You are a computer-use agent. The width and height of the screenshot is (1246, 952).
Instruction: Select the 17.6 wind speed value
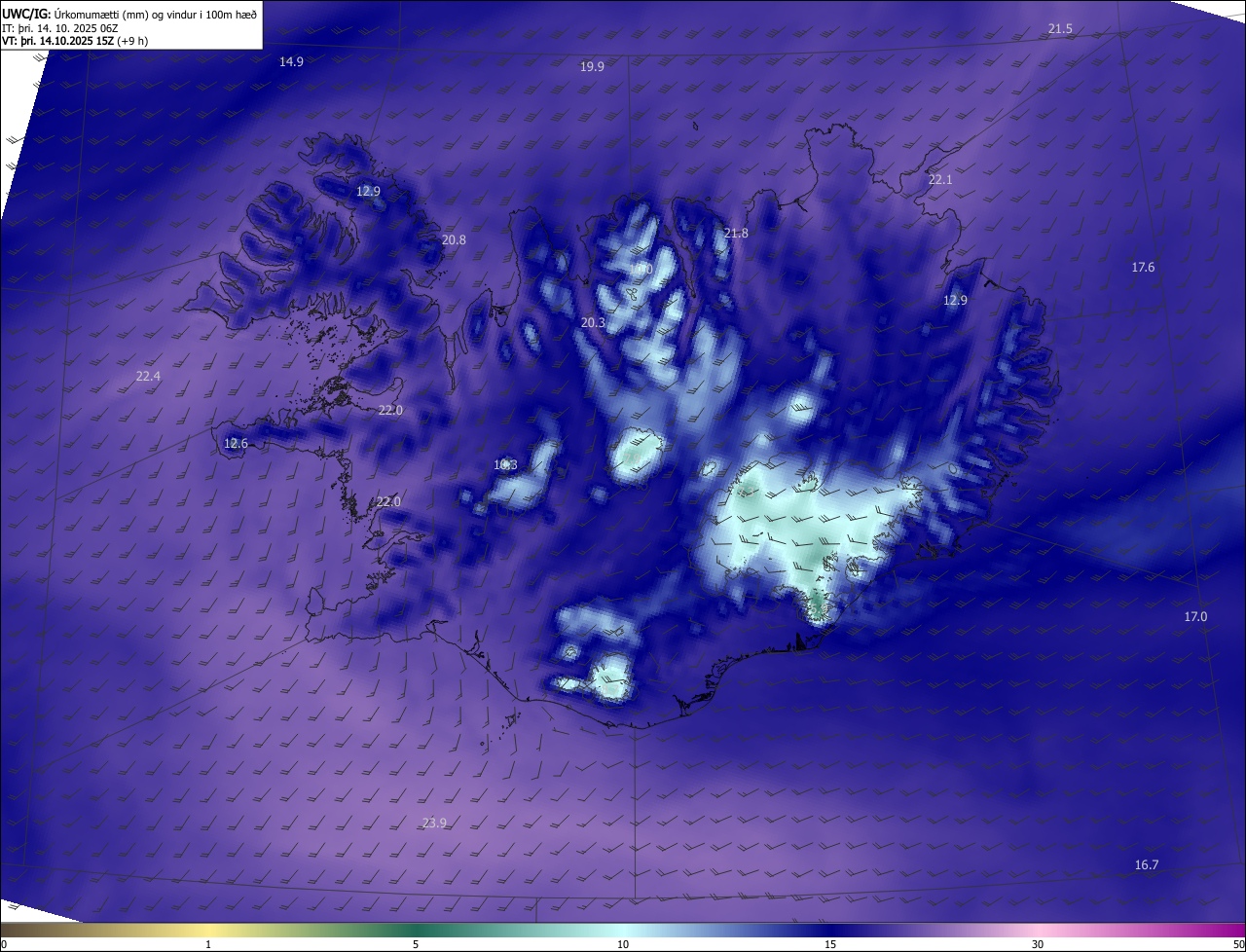point(1143,267)
